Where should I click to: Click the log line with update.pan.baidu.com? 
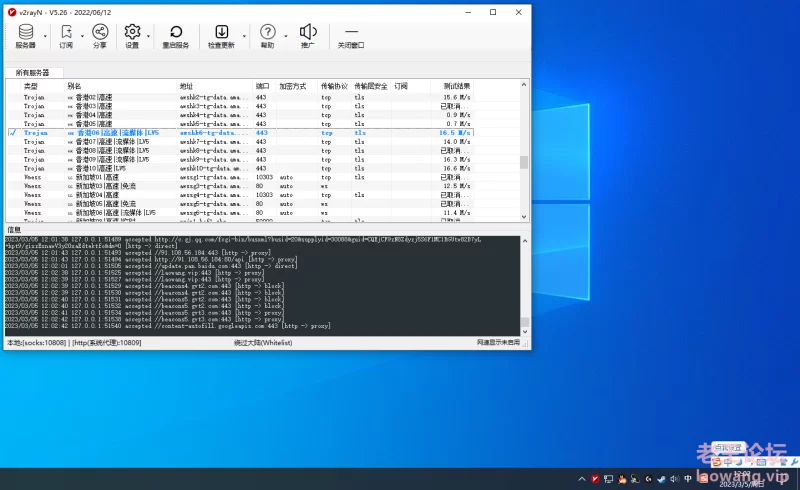pyautogui.click(x=151, y=266)
